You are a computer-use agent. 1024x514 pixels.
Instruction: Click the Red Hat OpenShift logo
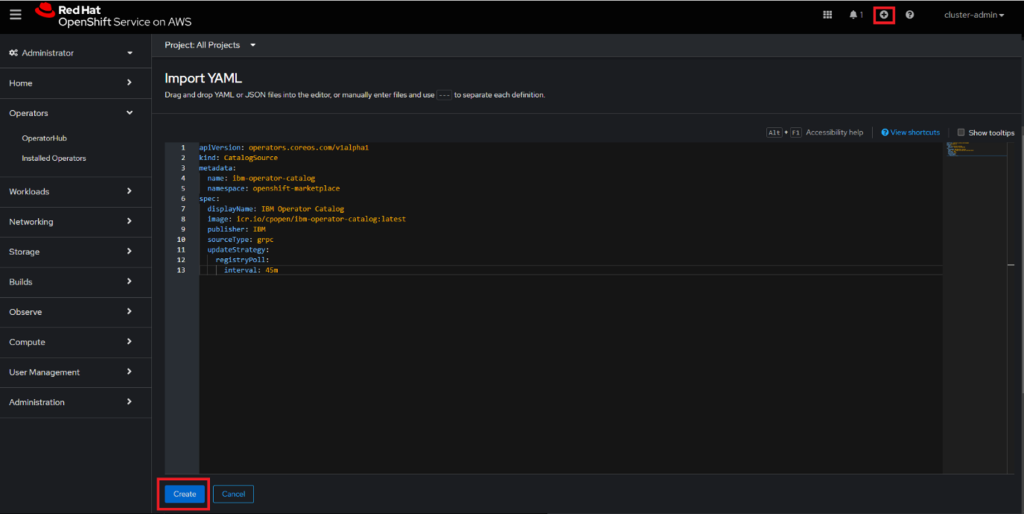click(113, 16)
